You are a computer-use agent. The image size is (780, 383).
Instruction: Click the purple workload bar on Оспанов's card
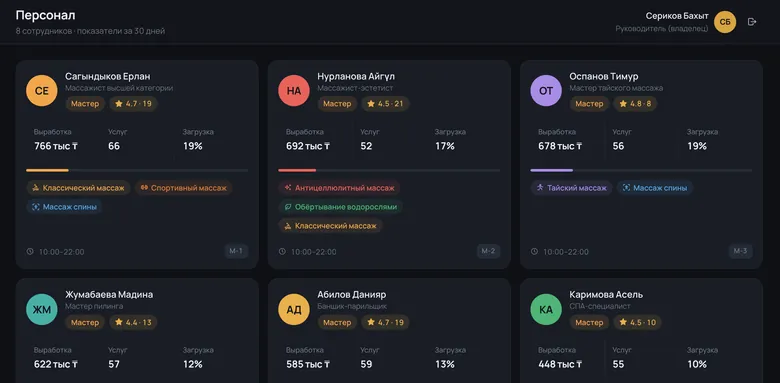[552, 170]
